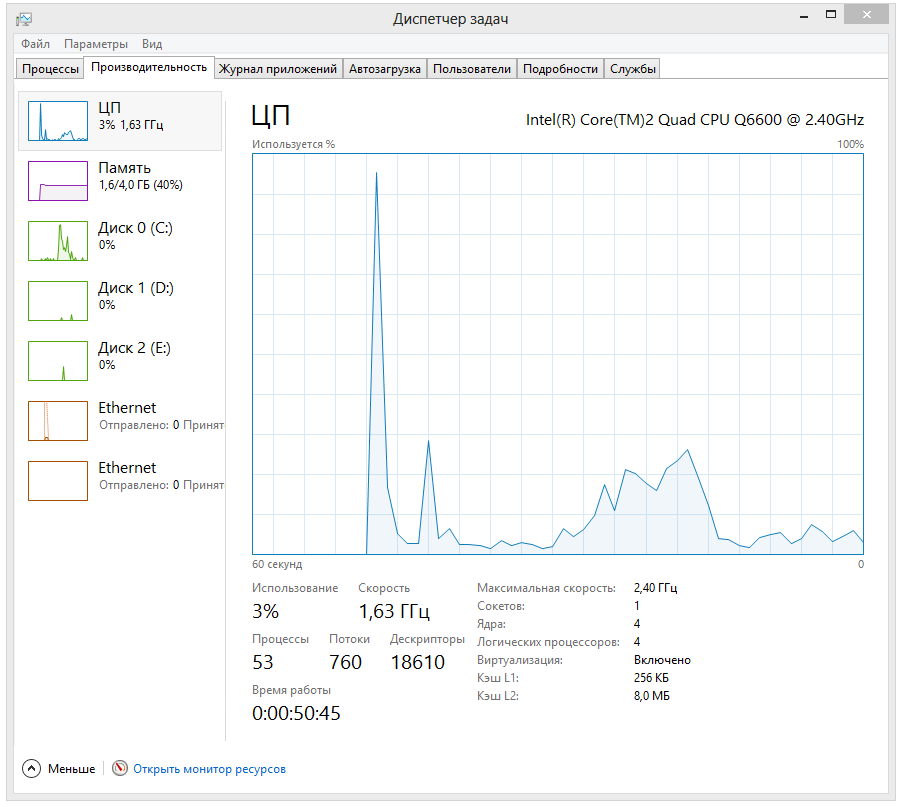Click the Диск 2 (E:) label
The image size is (901, 807).
(134, 348)
